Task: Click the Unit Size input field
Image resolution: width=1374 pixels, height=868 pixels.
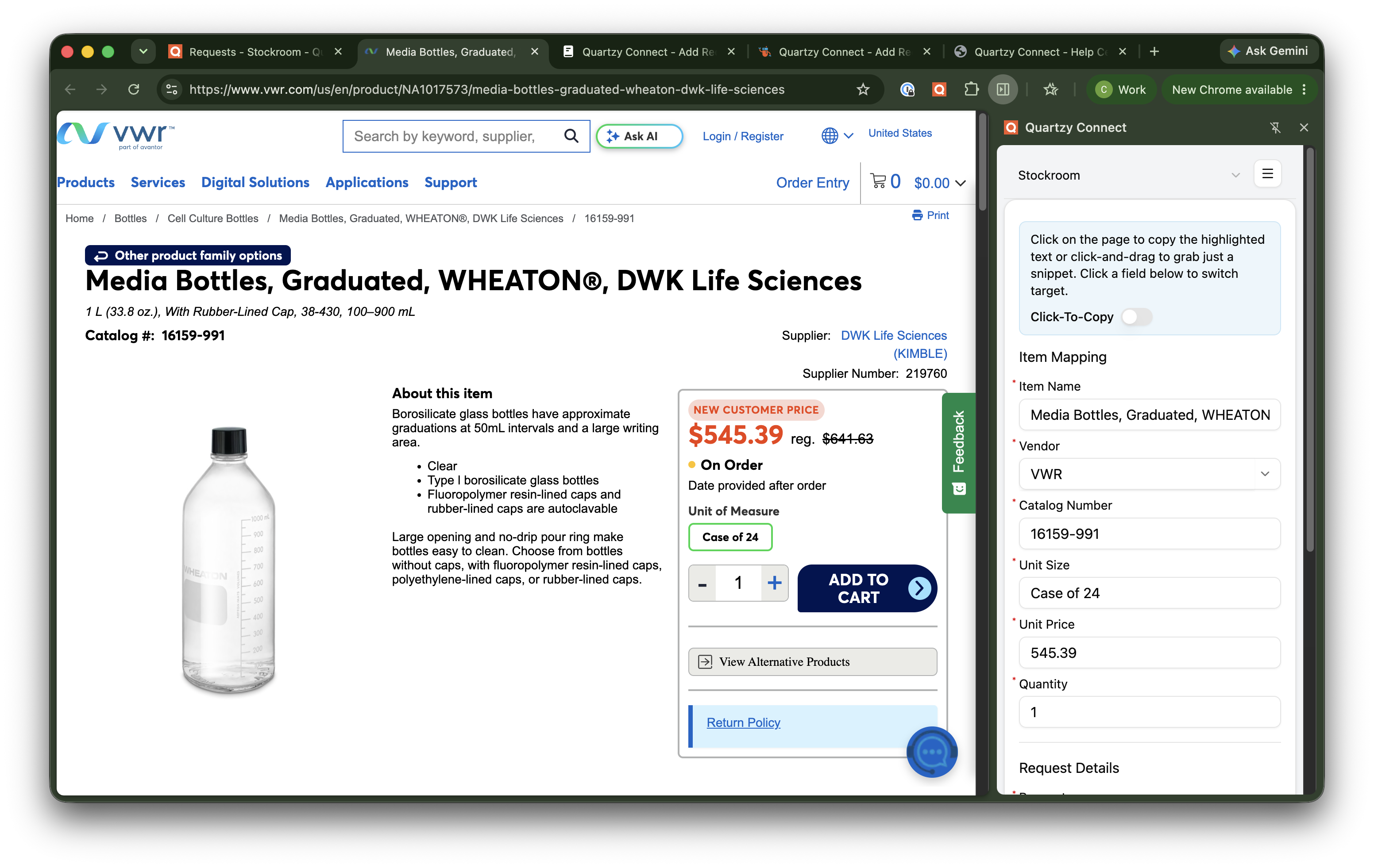Action: pos(1149,593)
